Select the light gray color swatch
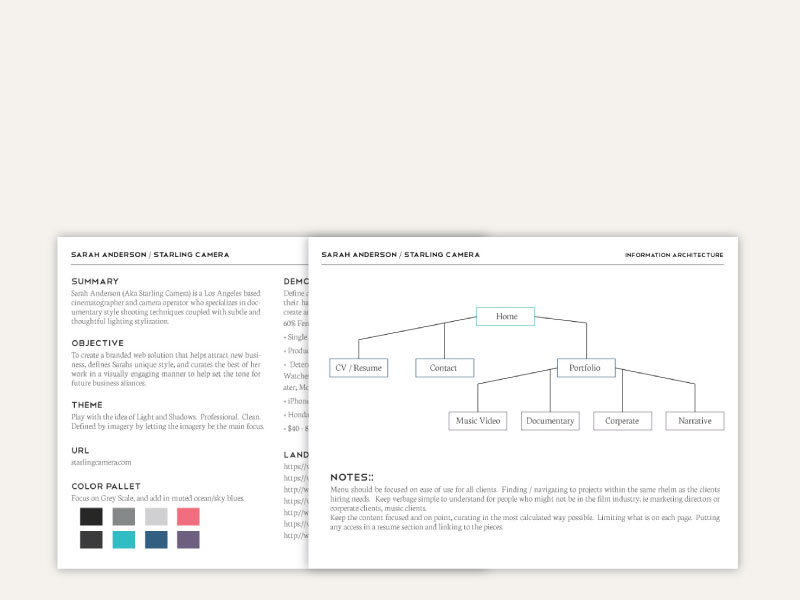 click(x=156, y=516)
